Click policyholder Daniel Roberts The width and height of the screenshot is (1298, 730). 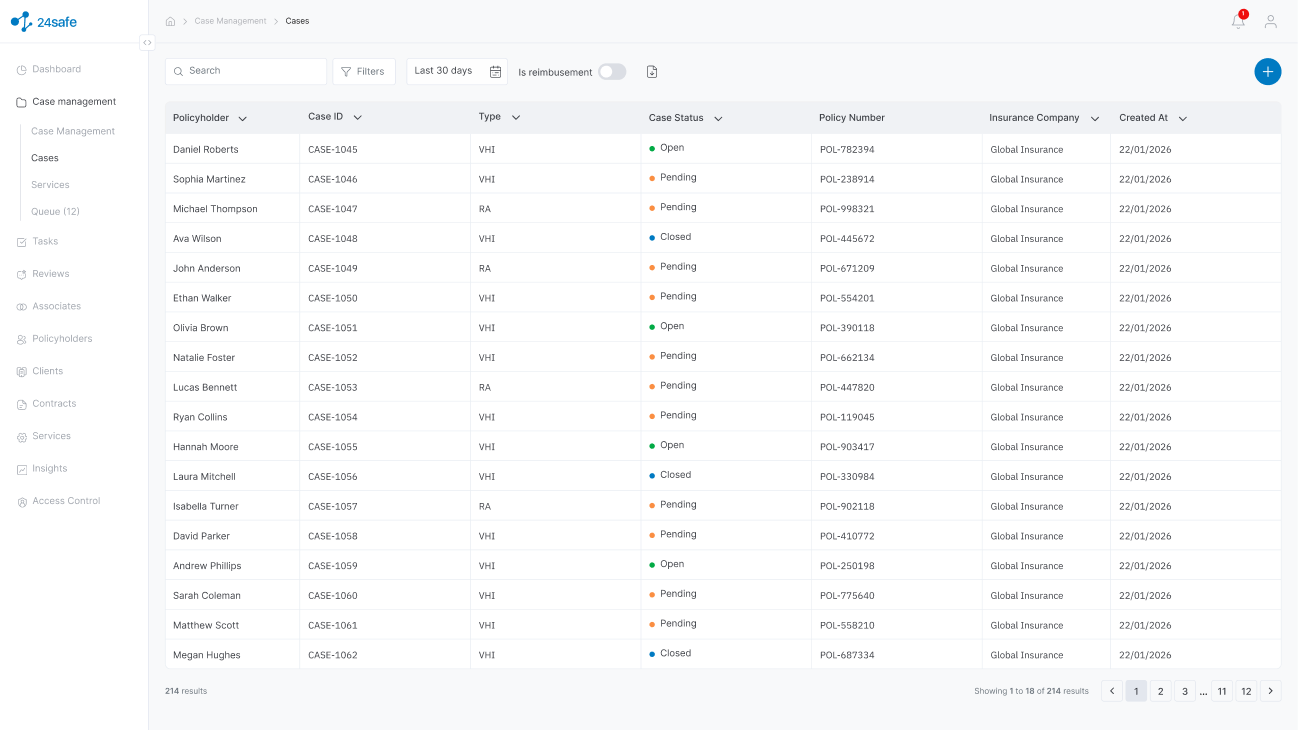pos(206,149)
